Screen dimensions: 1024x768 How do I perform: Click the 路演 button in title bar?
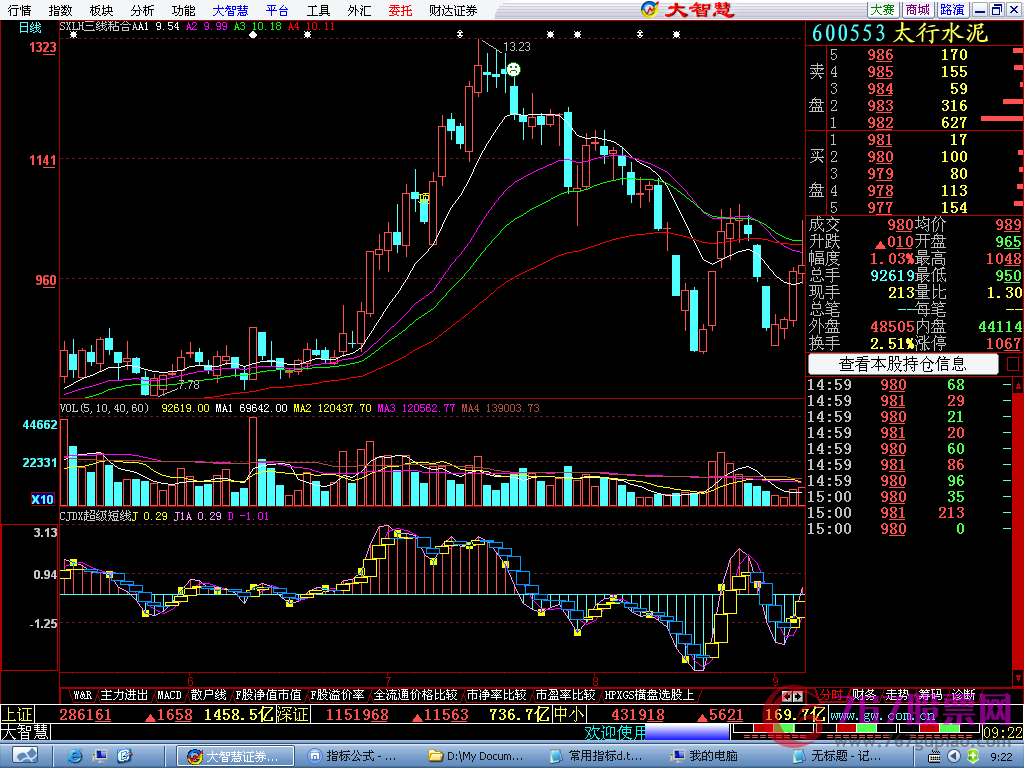952,10
